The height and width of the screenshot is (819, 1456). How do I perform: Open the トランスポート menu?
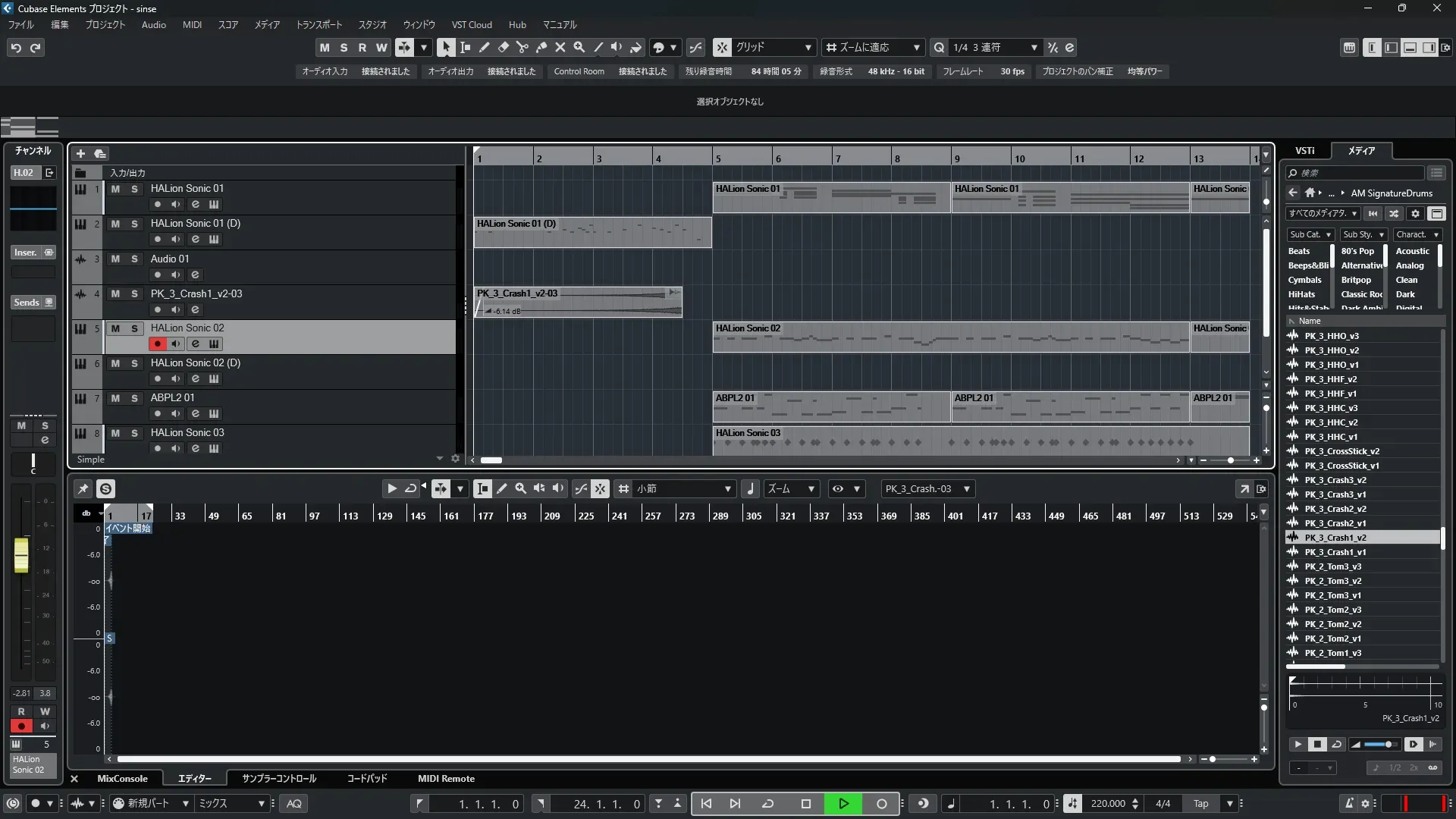tap(318, 24)
